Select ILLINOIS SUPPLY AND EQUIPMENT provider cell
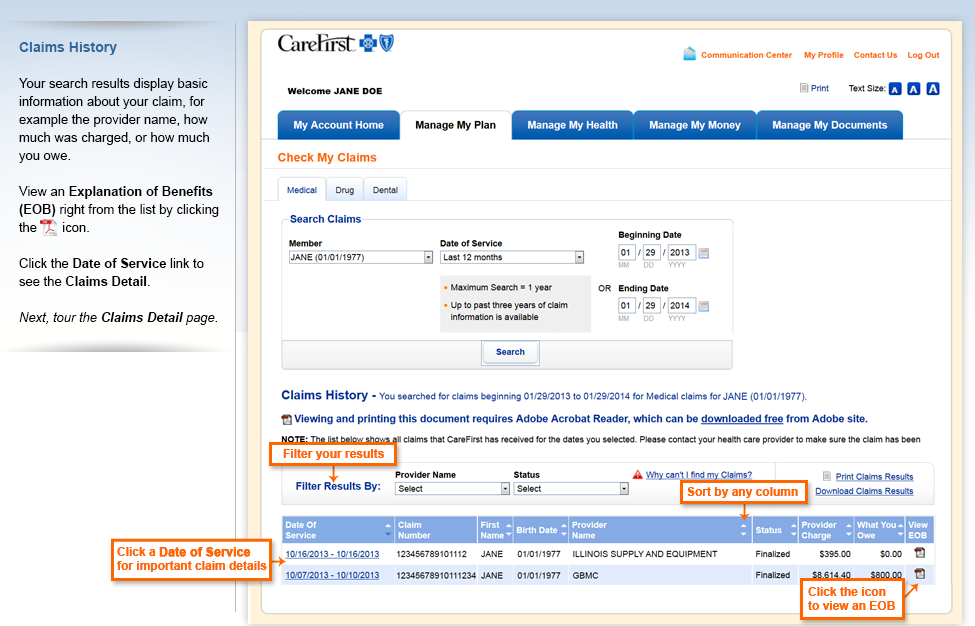Image resolution: width=975 pixels, height=626 pixels. coord(644,554)
